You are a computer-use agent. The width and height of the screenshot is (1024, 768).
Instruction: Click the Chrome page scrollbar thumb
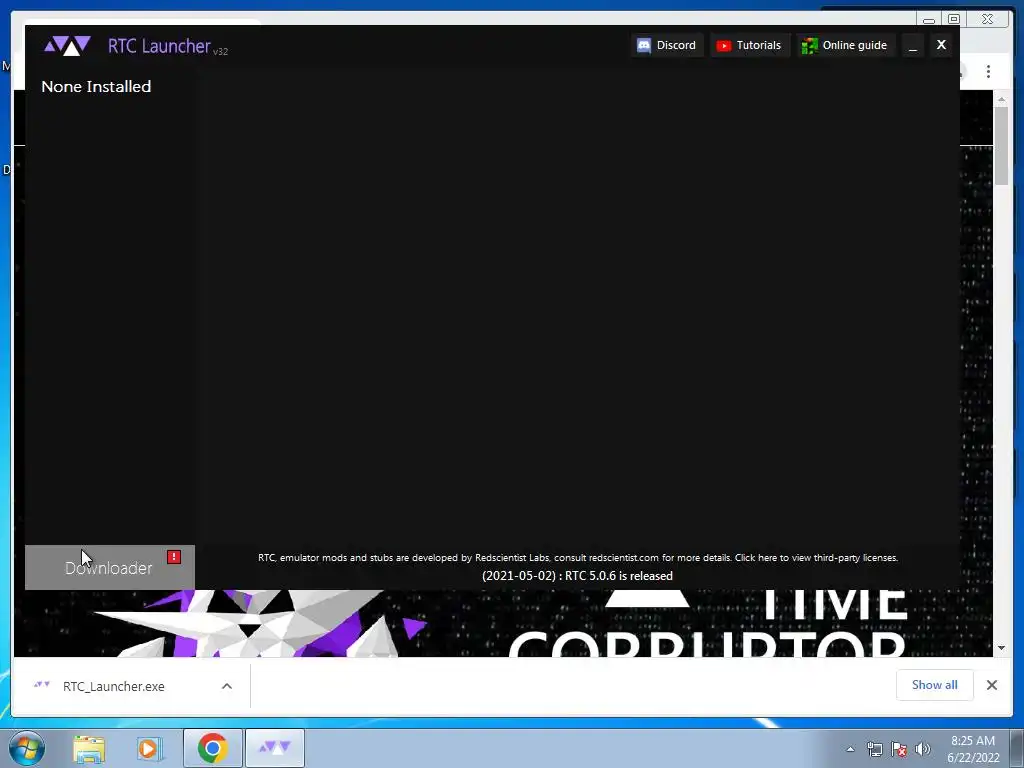(1002, 145)
